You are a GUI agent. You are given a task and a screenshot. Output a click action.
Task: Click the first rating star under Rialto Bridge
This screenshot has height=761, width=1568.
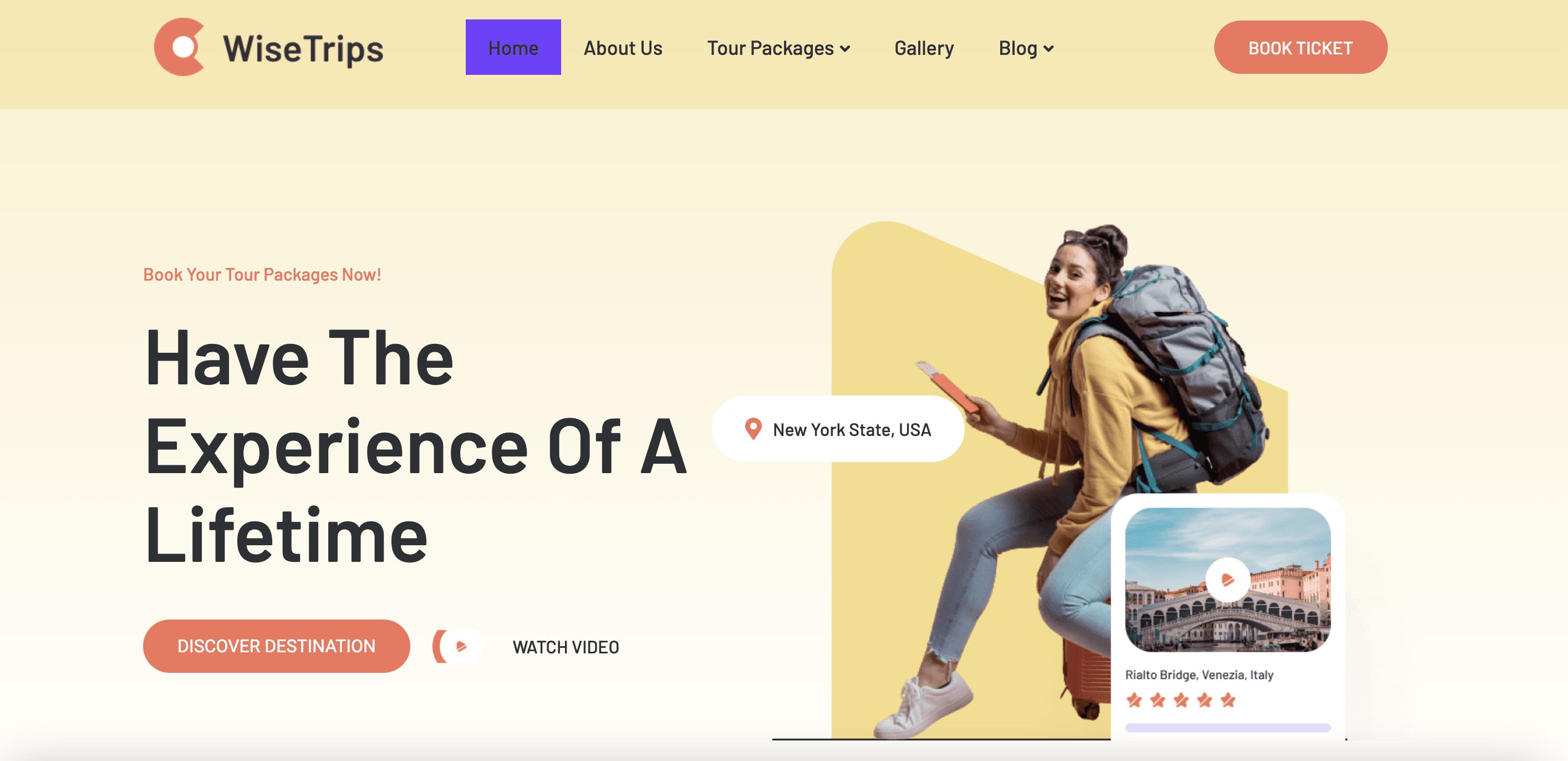(x=1133, y=699)
